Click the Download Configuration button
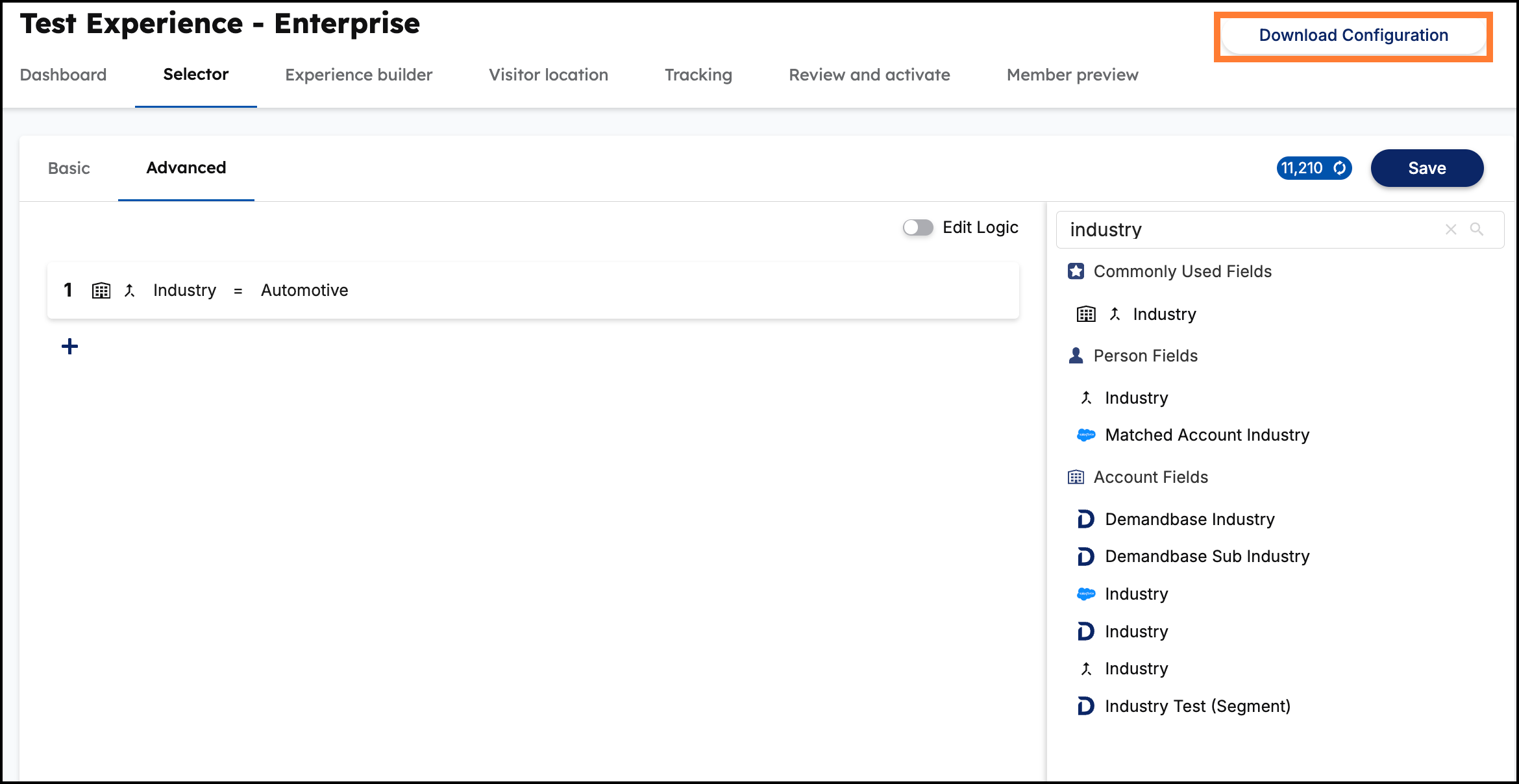 coord(1353,36)
